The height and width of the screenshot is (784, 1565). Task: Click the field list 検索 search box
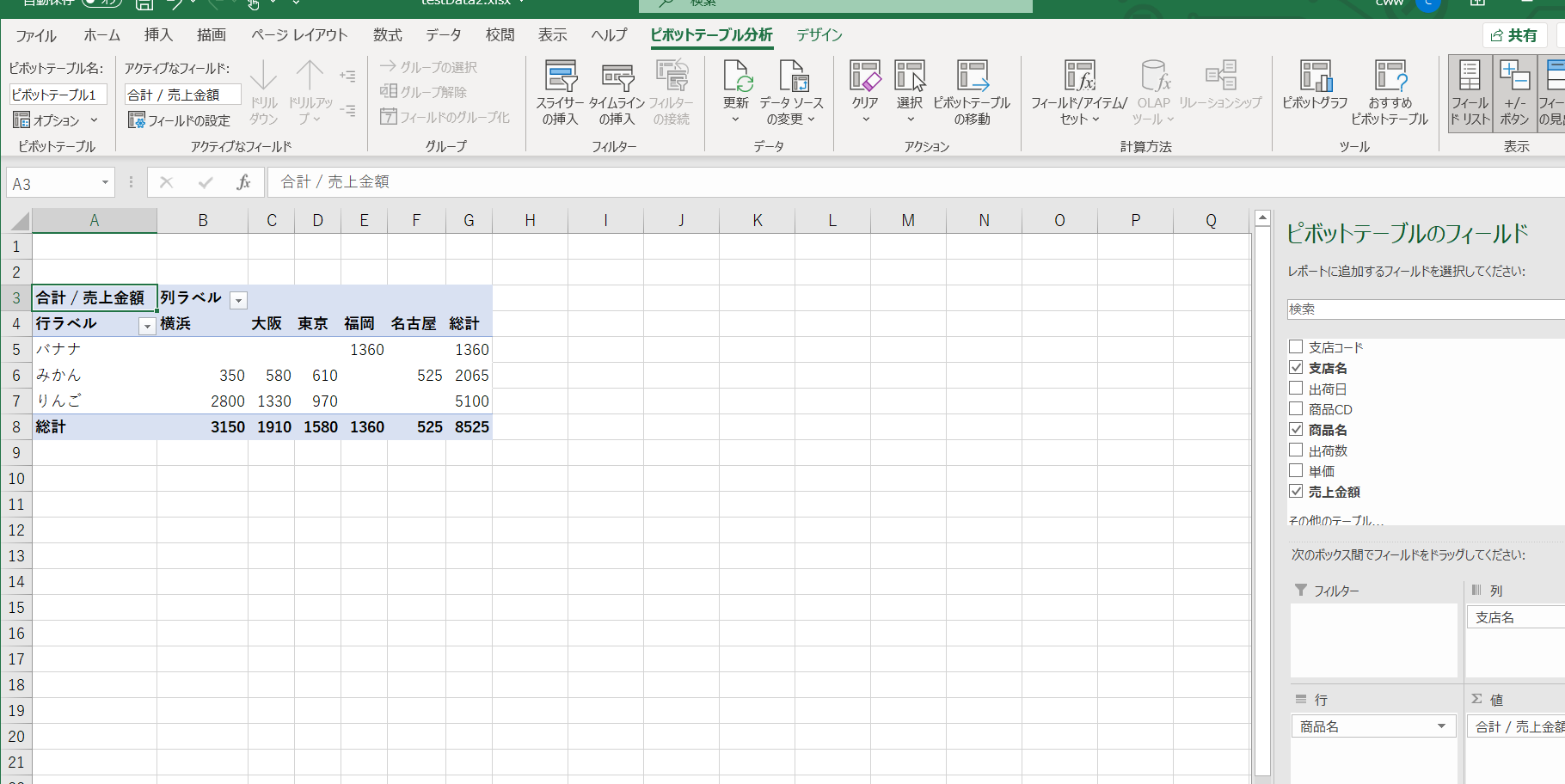point(1425,309)
